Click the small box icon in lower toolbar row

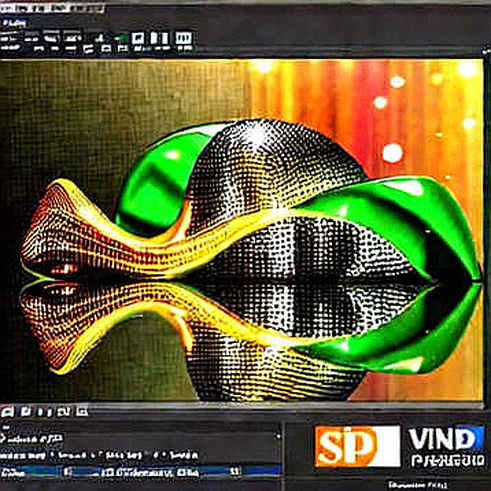[x=106, y=49]
